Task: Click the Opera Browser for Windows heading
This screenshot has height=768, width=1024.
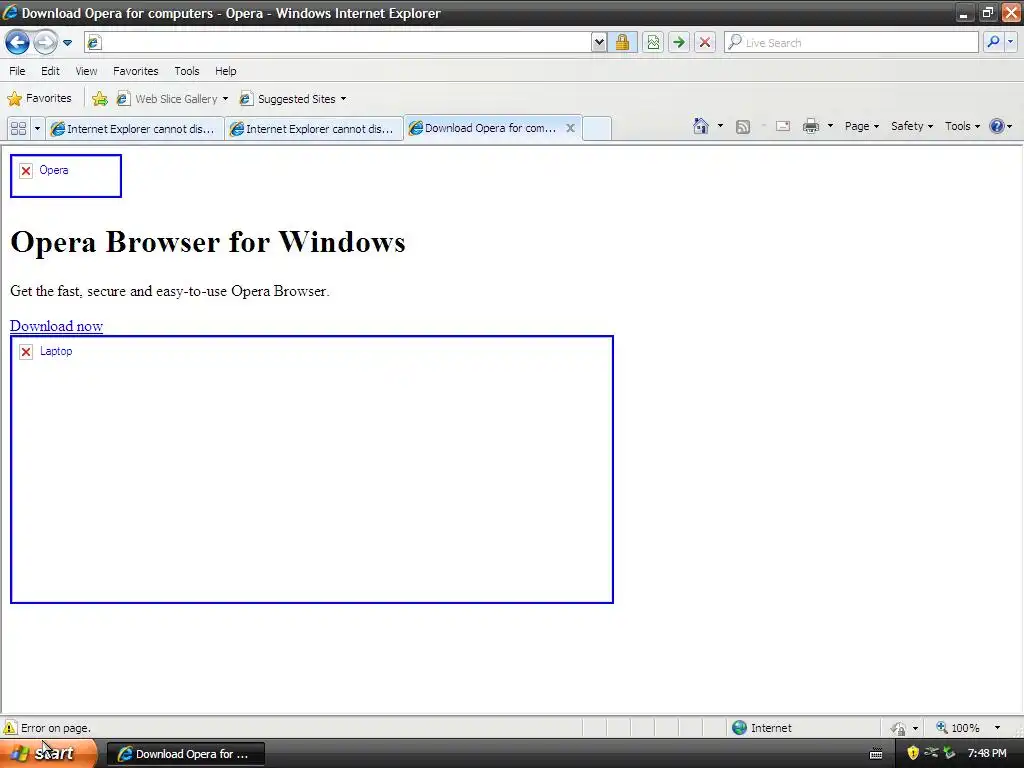Action: coord(208,242)
